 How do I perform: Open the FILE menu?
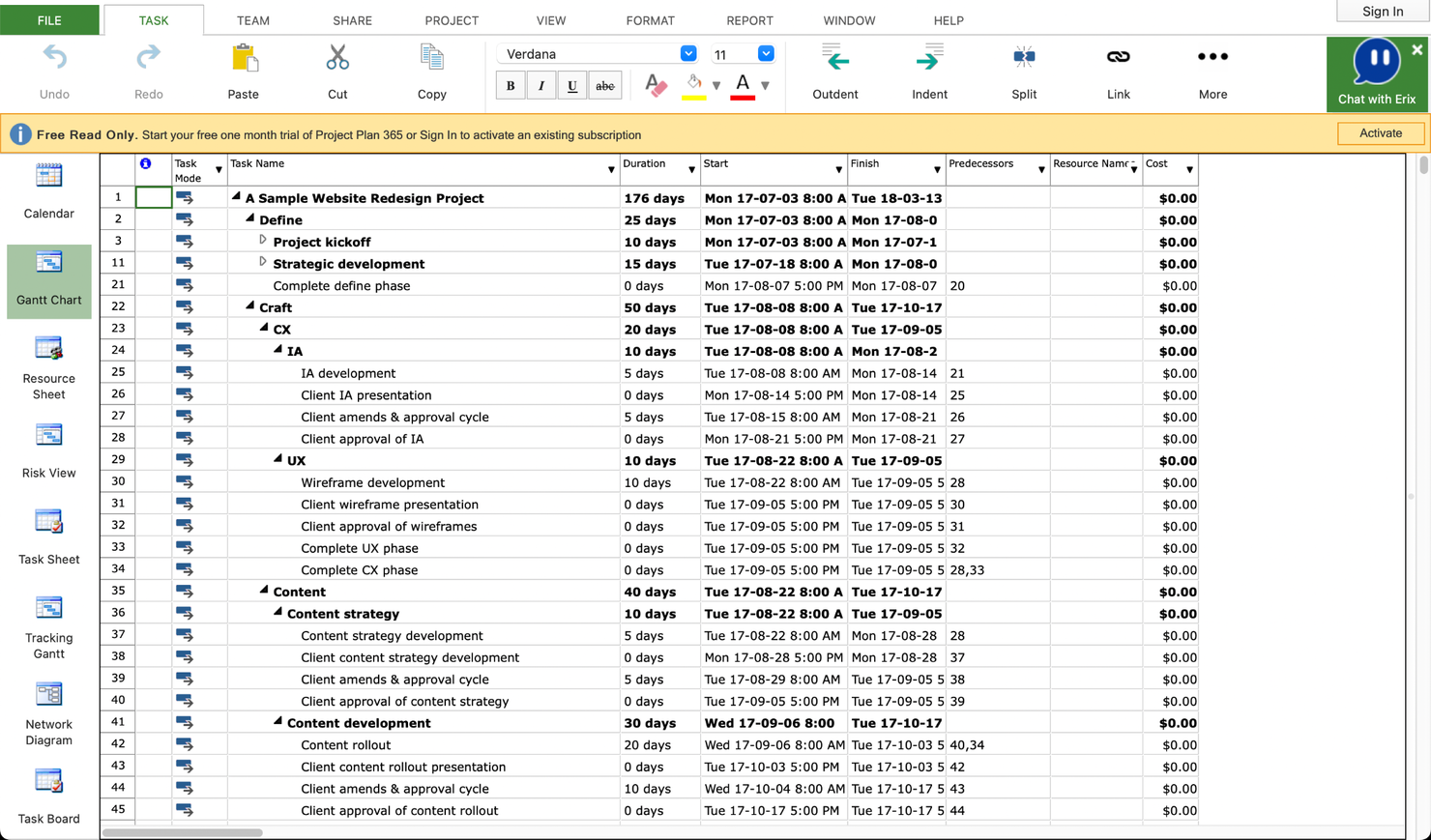49,20
